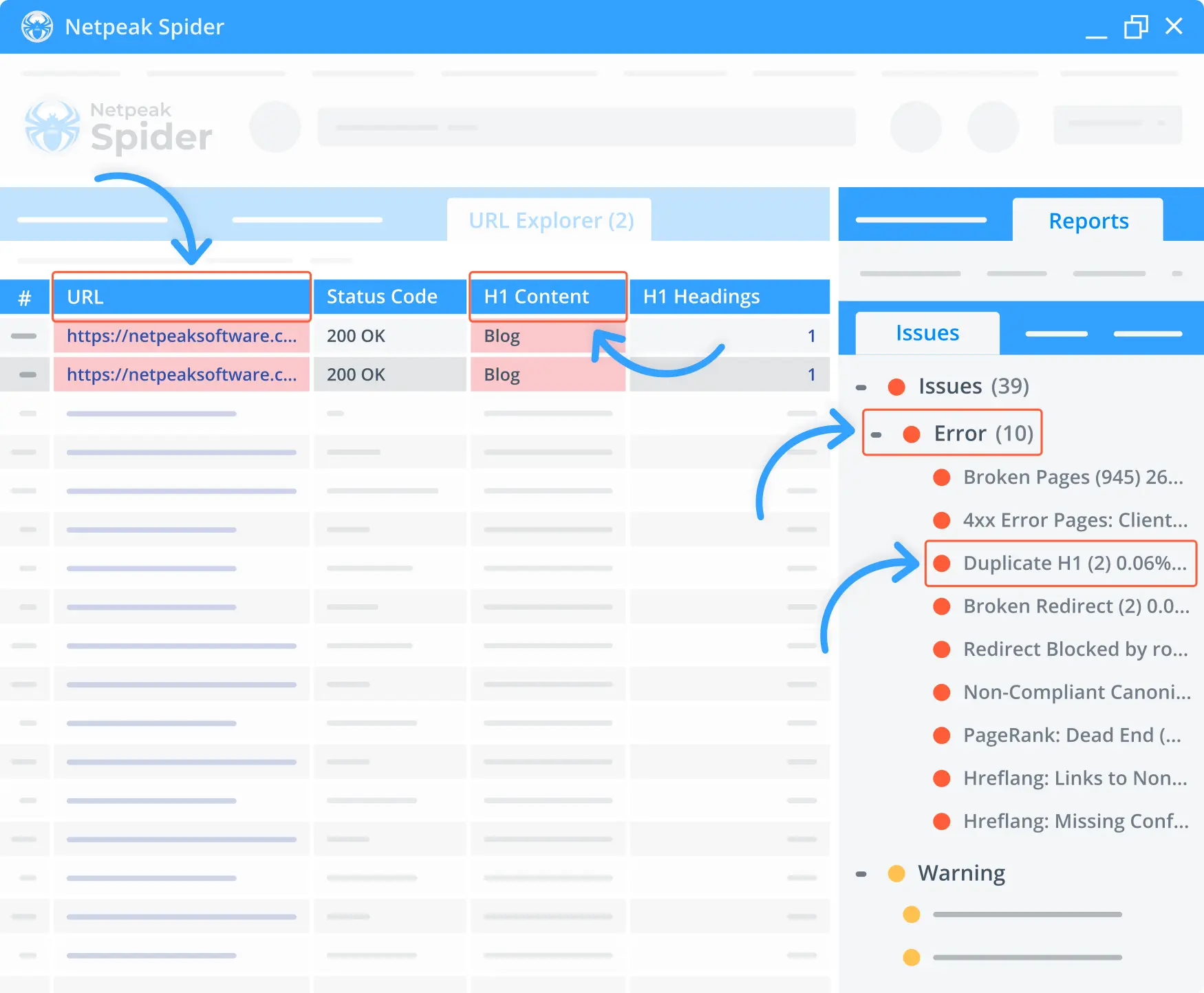Select the Hreflang: Links to Non issue
This screenshot has height=993, width=1204.
click(x=1075, y=778)
